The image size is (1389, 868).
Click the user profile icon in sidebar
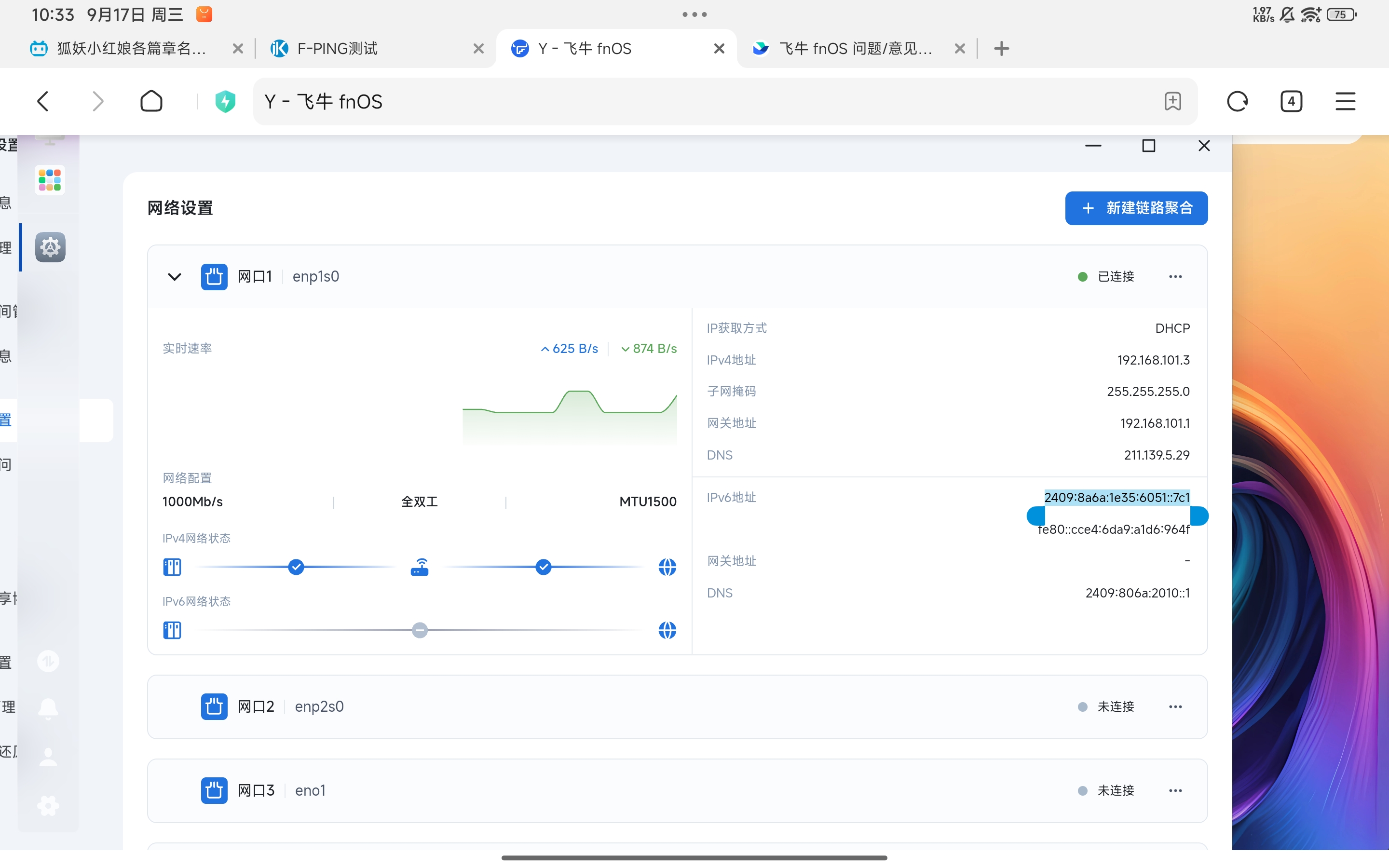point(48,757)
